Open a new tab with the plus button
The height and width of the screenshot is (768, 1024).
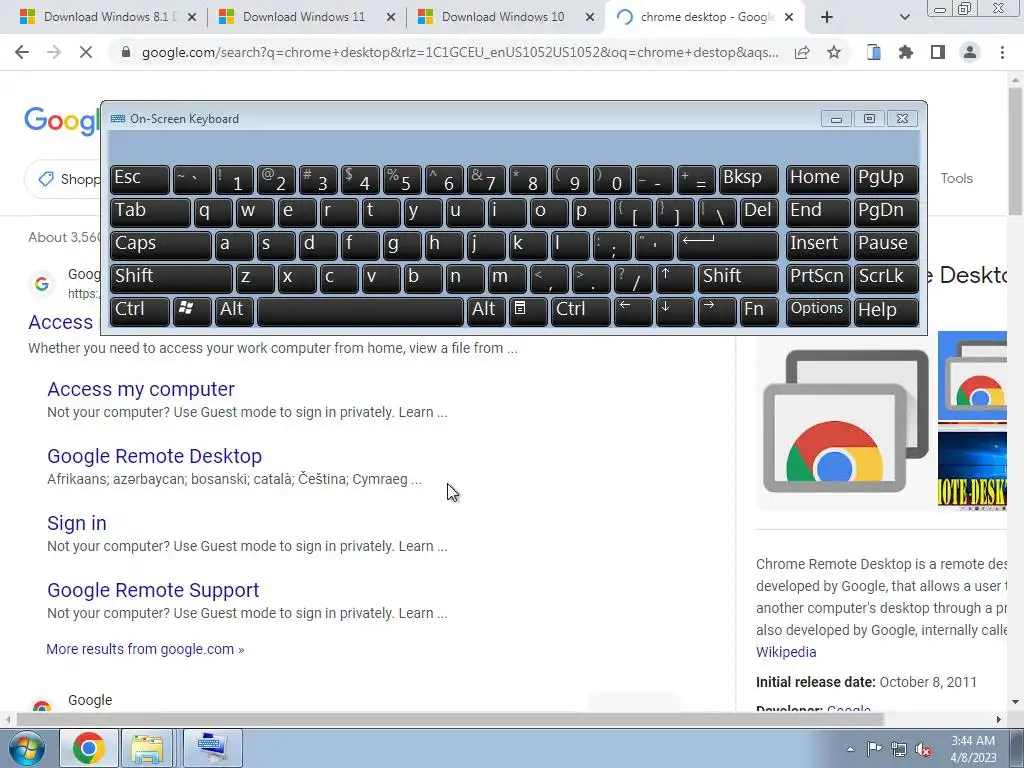click(x=827, y=17)
